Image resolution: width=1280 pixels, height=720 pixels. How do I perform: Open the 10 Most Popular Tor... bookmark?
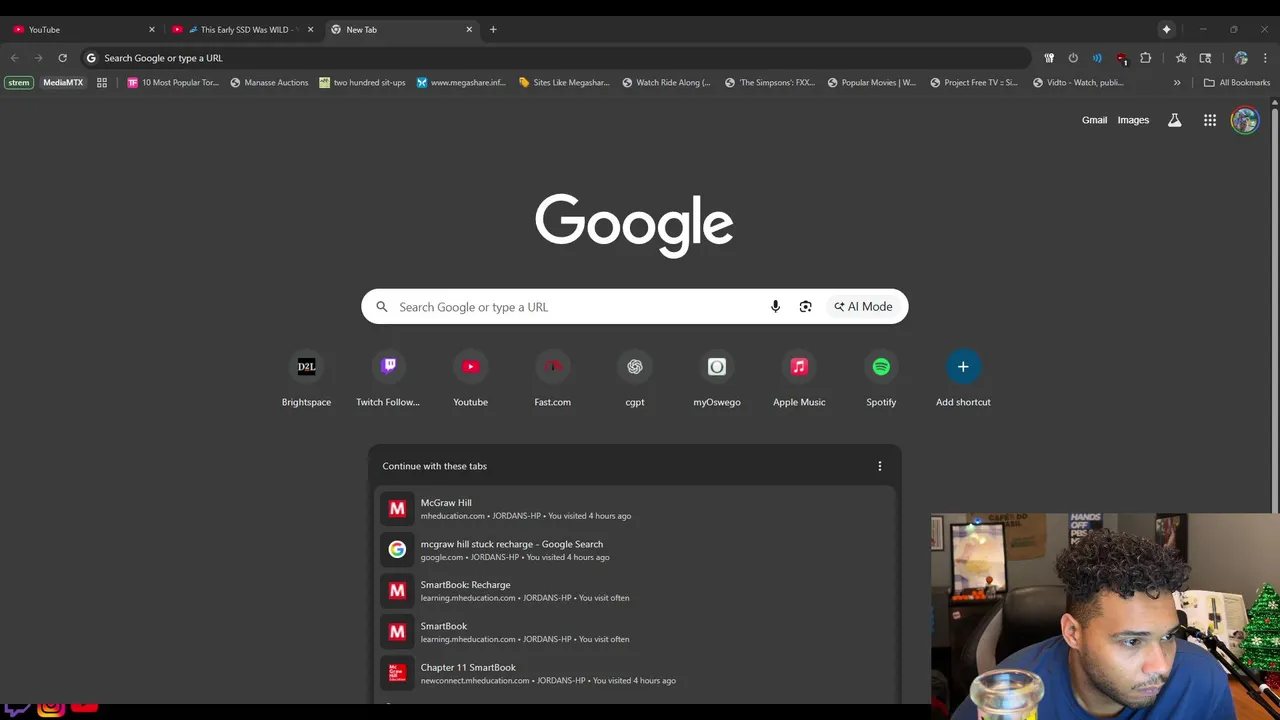click(173, 83)
